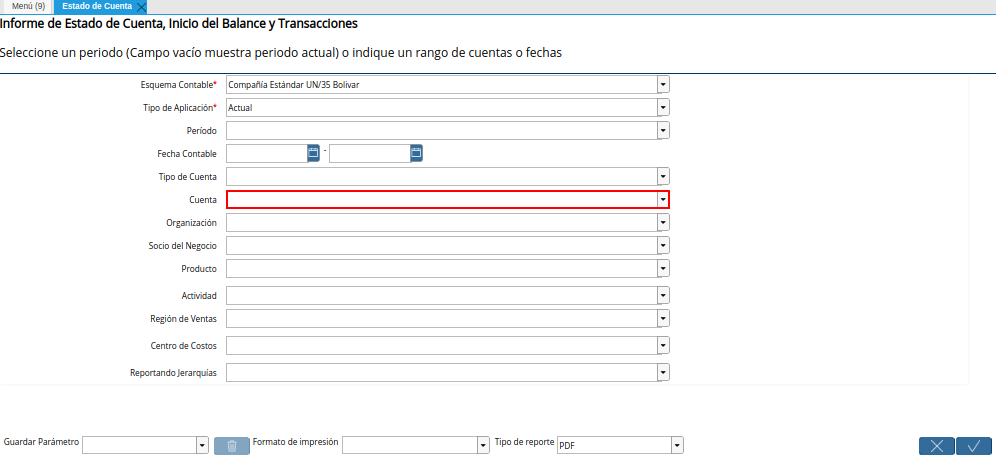
Task: Open the Fecha Contable end date calendar
Action: [x=417, y=153]
